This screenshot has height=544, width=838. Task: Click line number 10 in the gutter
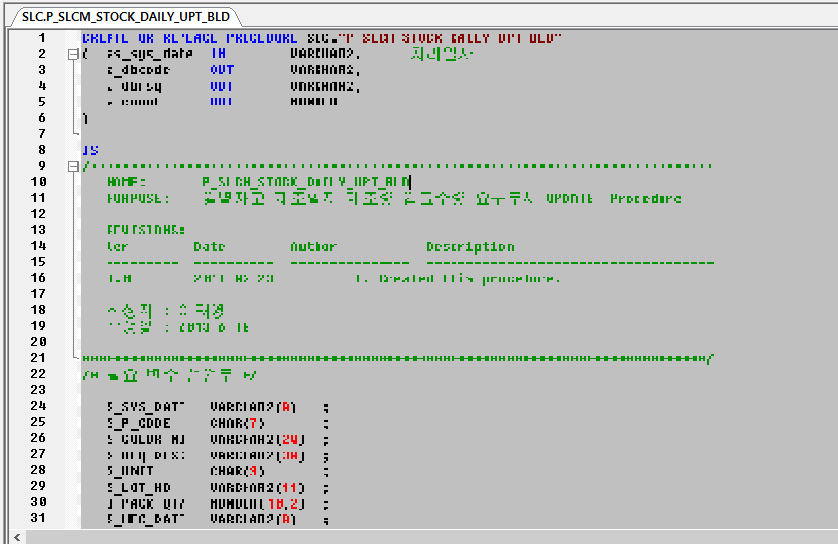pos(38,182)
